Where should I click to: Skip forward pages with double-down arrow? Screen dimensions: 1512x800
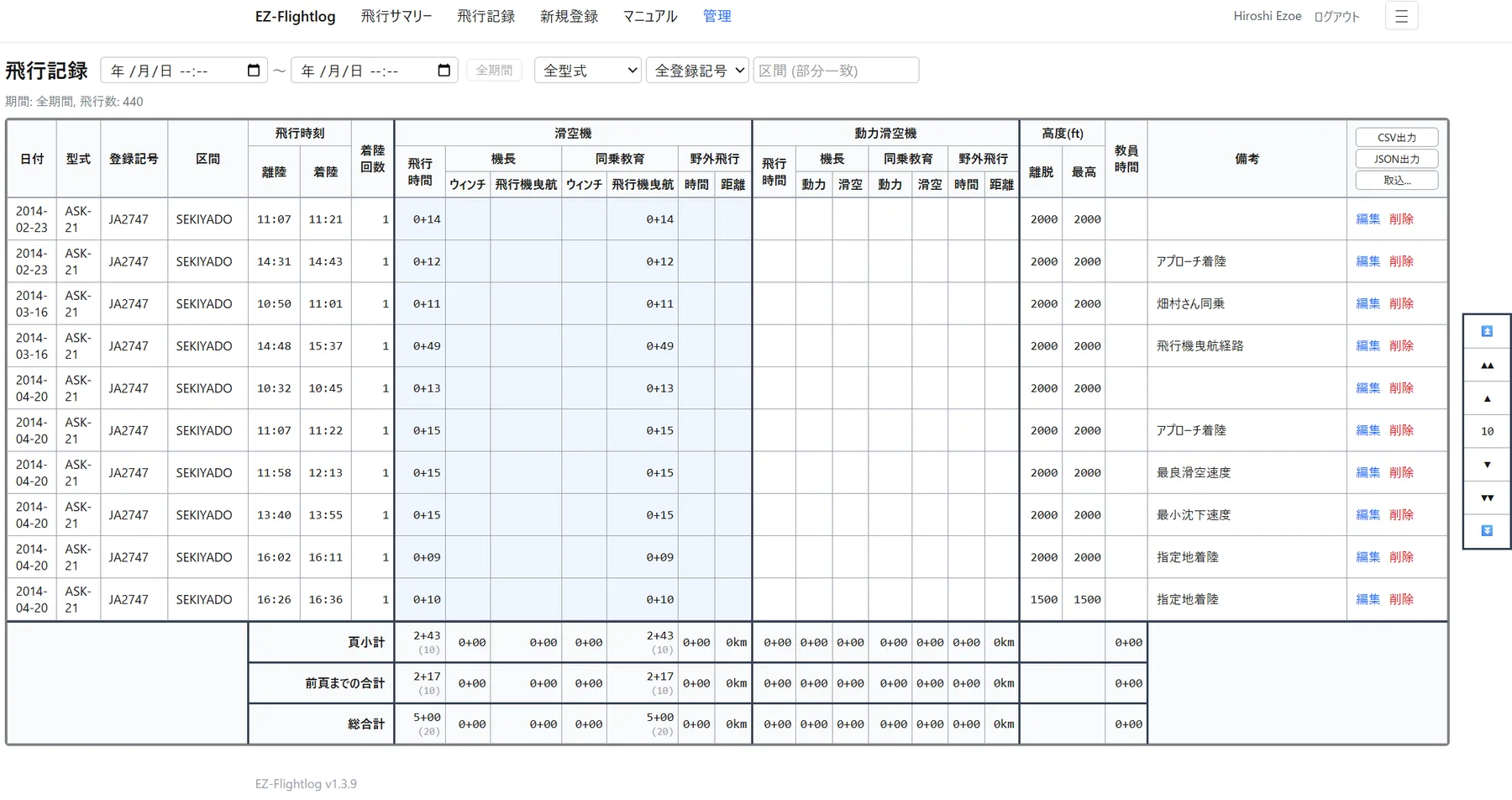(1487, 497)
